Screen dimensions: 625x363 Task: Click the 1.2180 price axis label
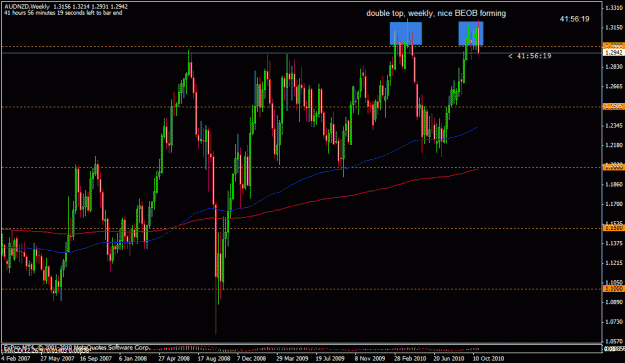point(614,145)
